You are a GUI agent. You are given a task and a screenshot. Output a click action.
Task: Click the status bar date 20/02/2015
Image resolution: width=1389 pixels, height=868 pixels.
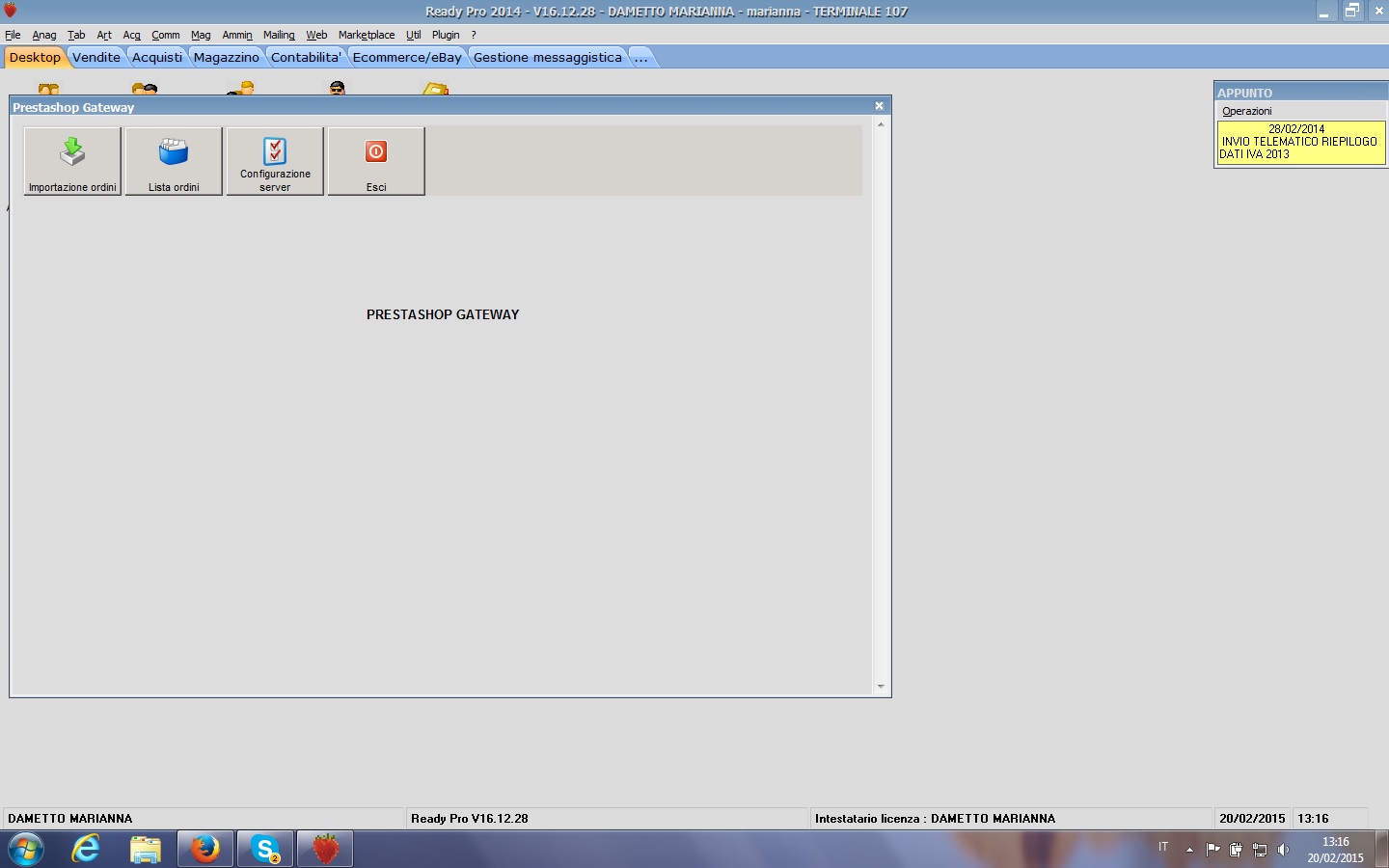click(x=1252, y=818)
